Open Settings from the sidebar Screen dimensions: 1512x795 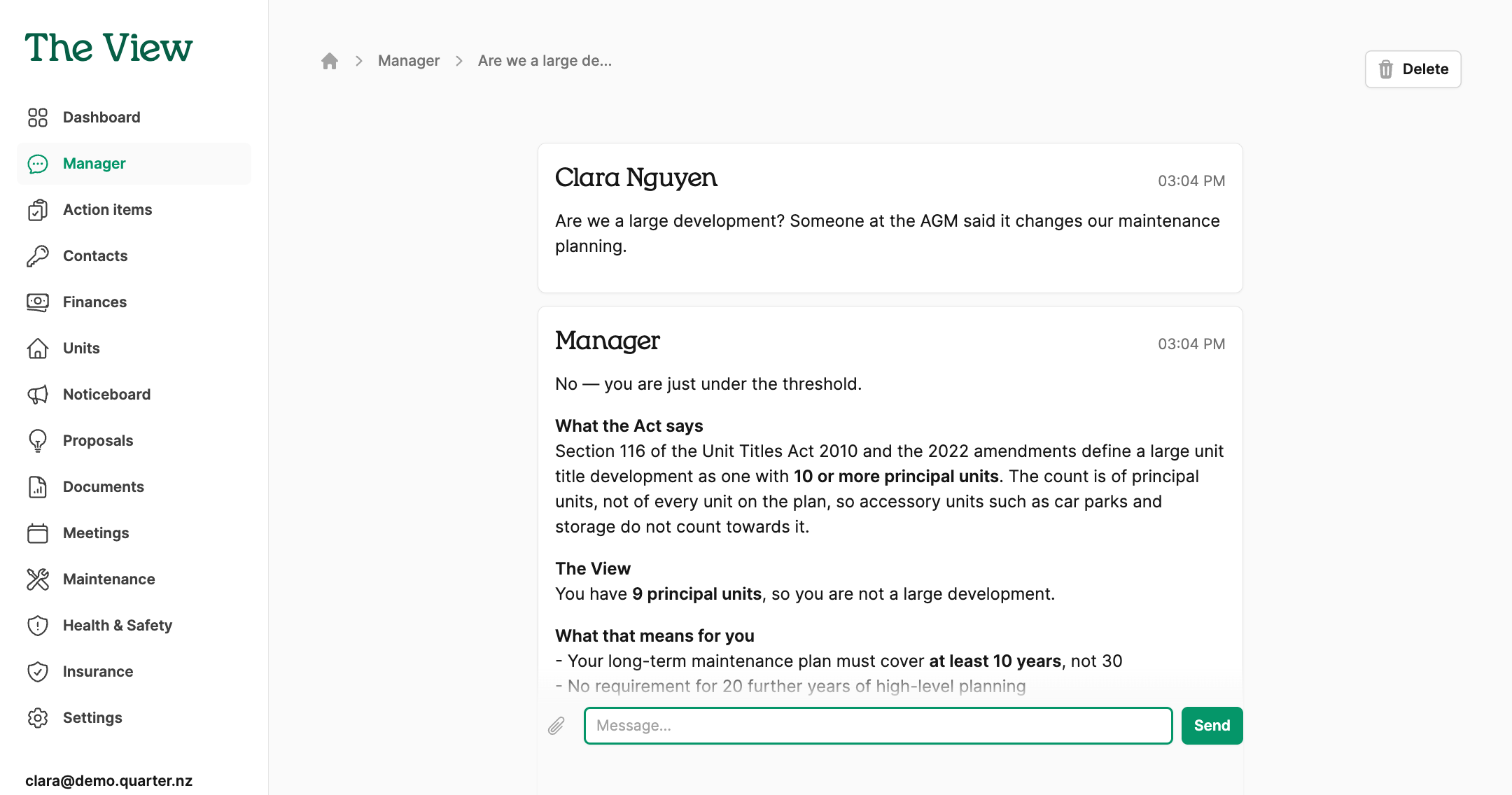tap(134, 718)
